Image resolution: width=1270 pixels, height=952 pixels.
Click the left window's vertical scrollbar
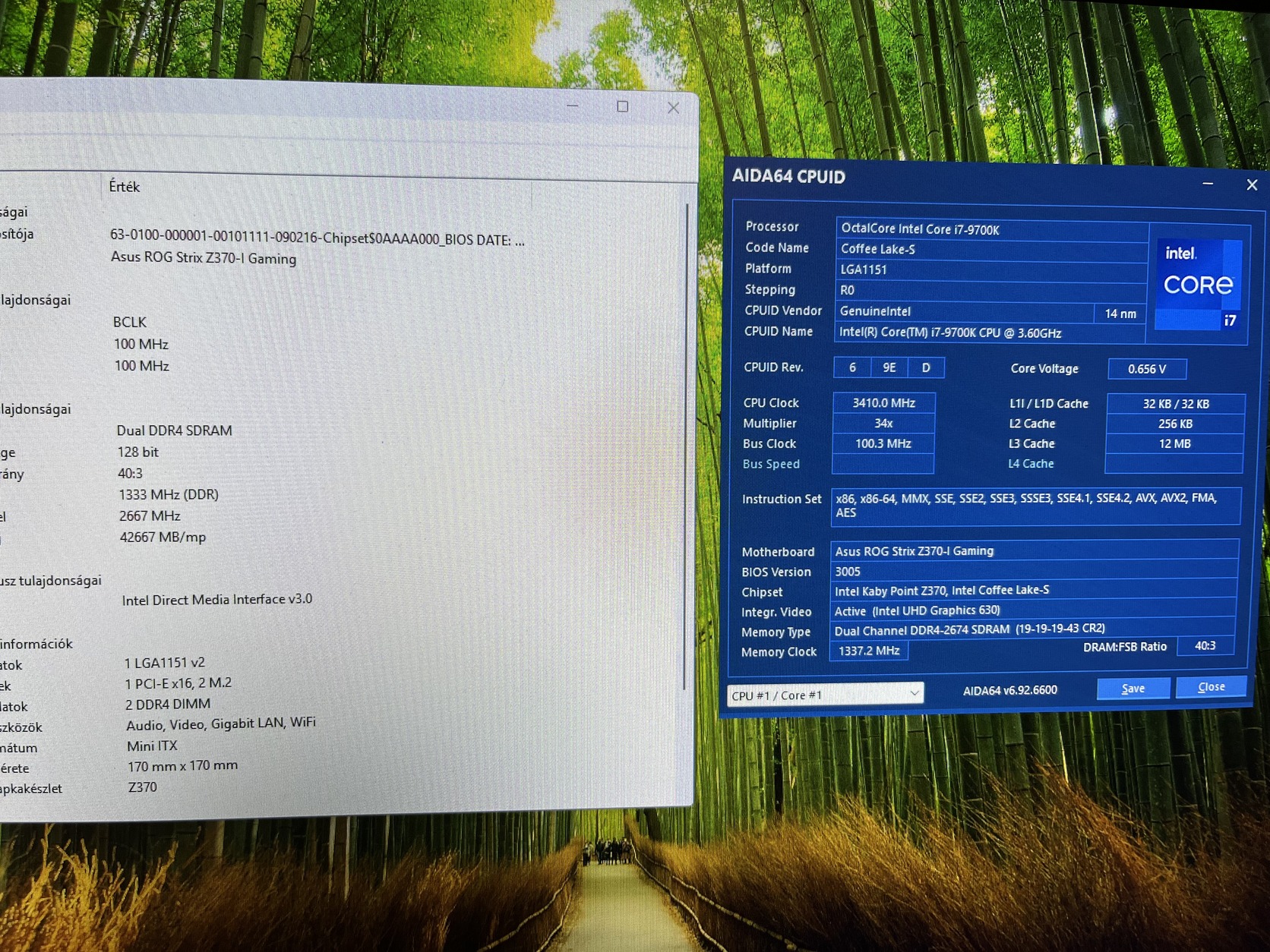coord(686,448)
